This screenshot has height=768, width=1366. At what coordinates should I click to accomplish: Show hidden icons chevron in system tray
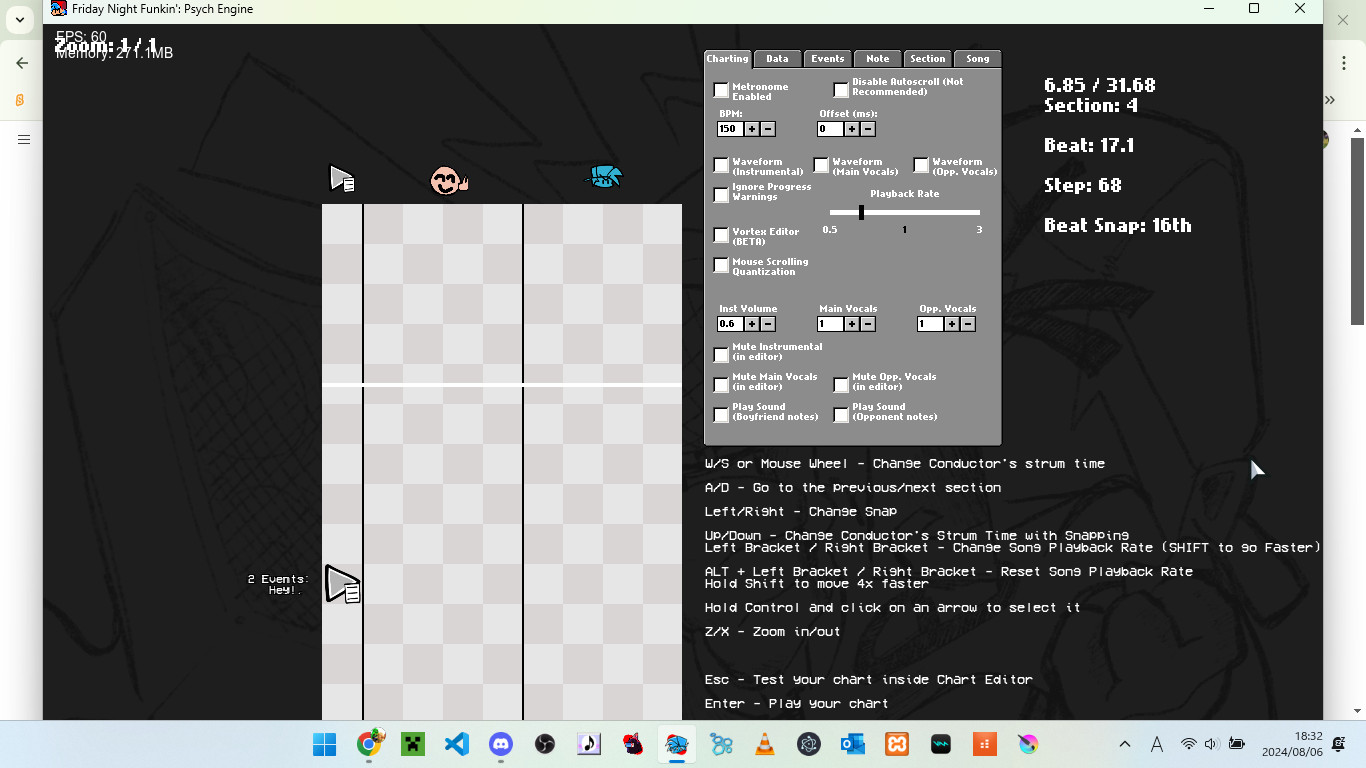coord(1125,744)
